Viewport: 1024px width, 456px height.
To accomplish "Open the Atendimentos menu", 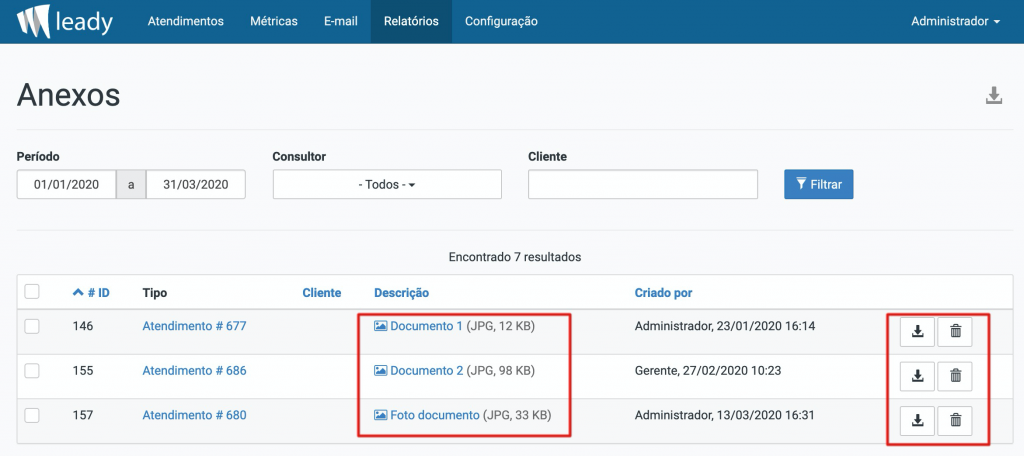I will tap(185, 22).
